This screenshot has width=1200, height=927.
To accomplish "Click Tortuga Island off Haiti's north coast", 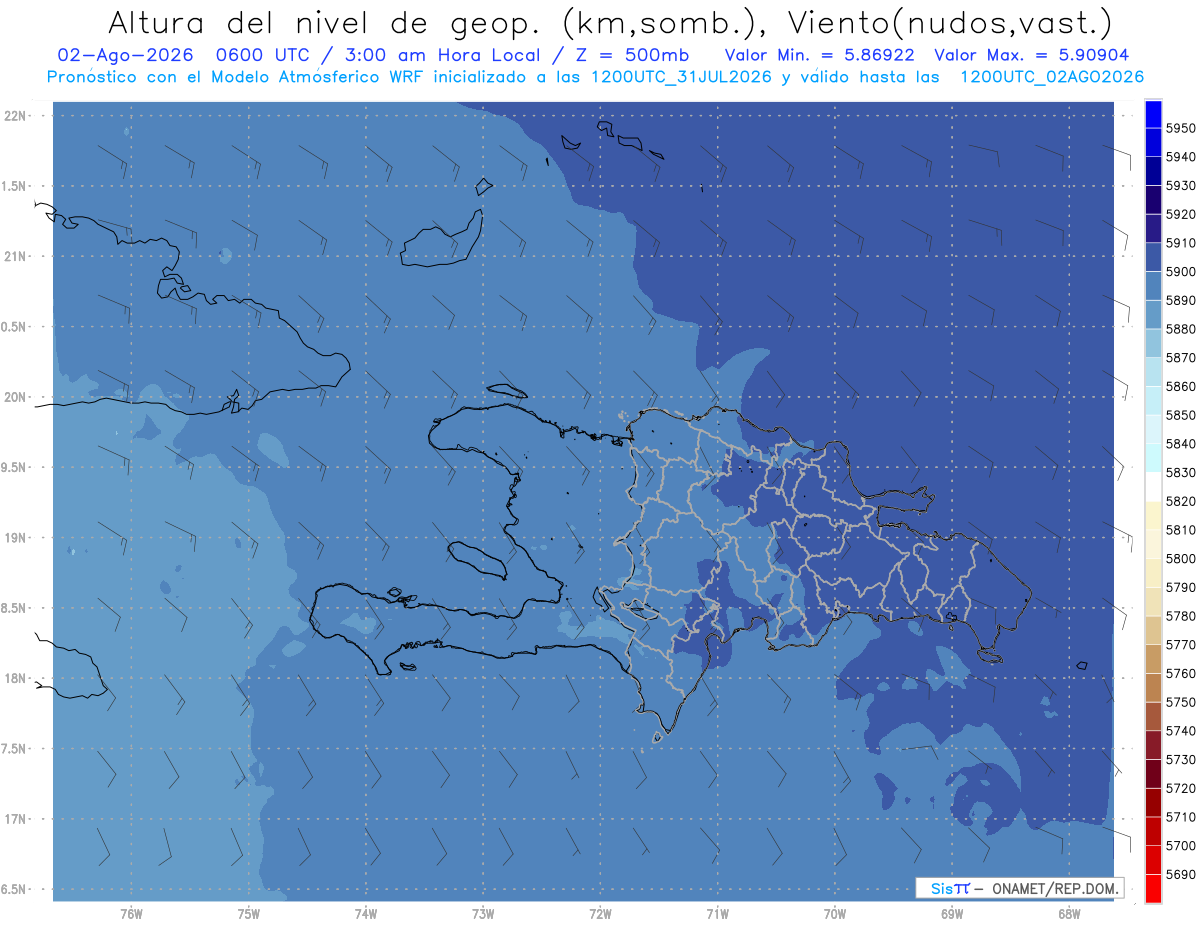I will pyautogui.click(x=506, y=390).
